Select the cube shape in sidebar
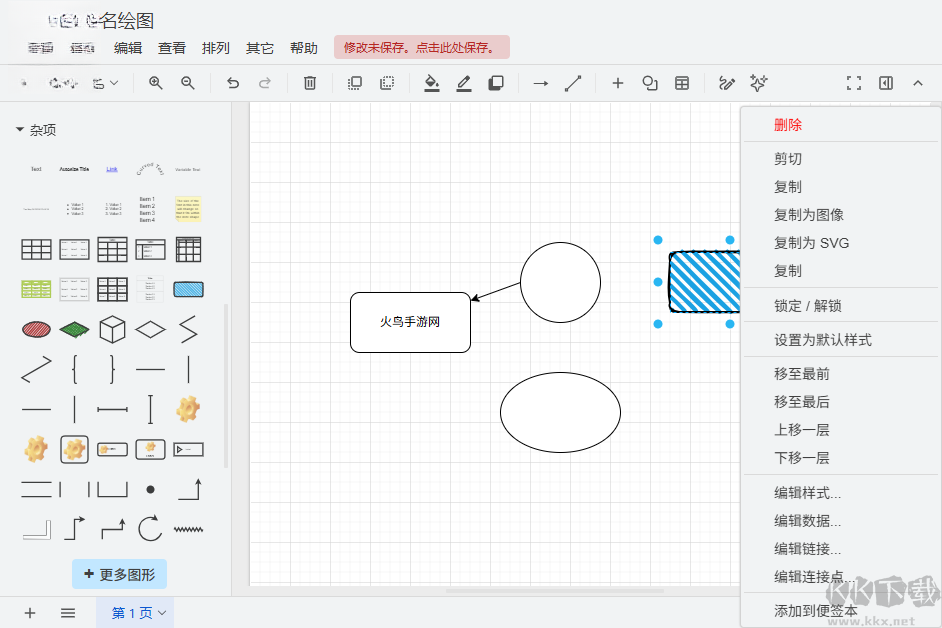 [112, 329]
